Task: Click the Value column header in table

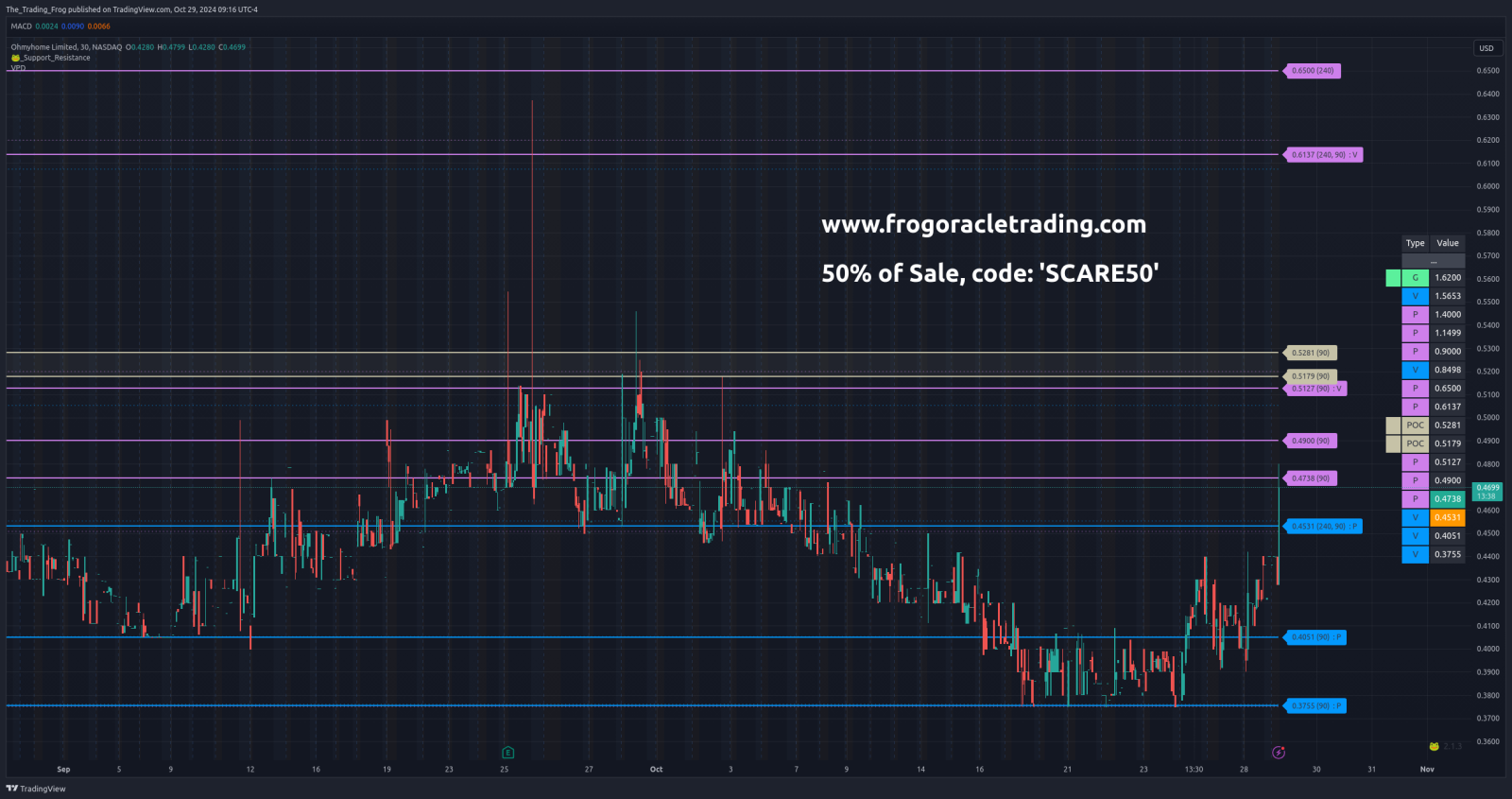Action: (1448, 243)
